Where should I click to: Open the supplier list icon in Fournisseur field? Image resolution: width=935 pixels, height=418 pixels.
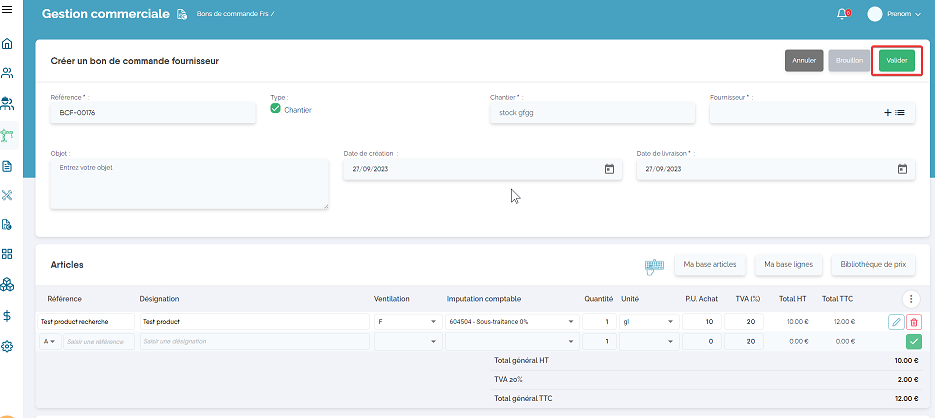900,113
